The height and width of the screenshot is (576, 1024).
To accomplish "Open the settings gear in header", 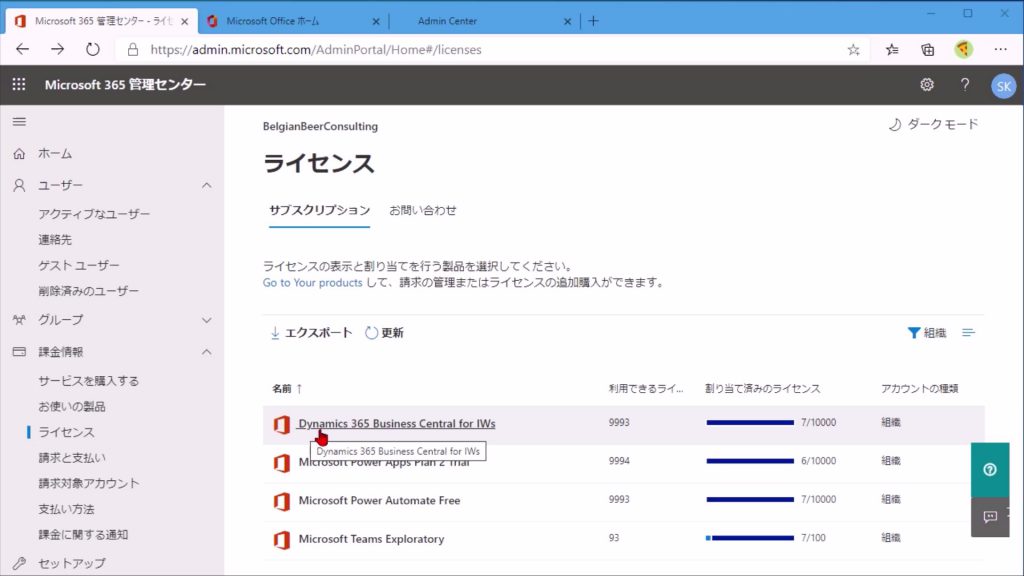I will click(x=927, y=85).
